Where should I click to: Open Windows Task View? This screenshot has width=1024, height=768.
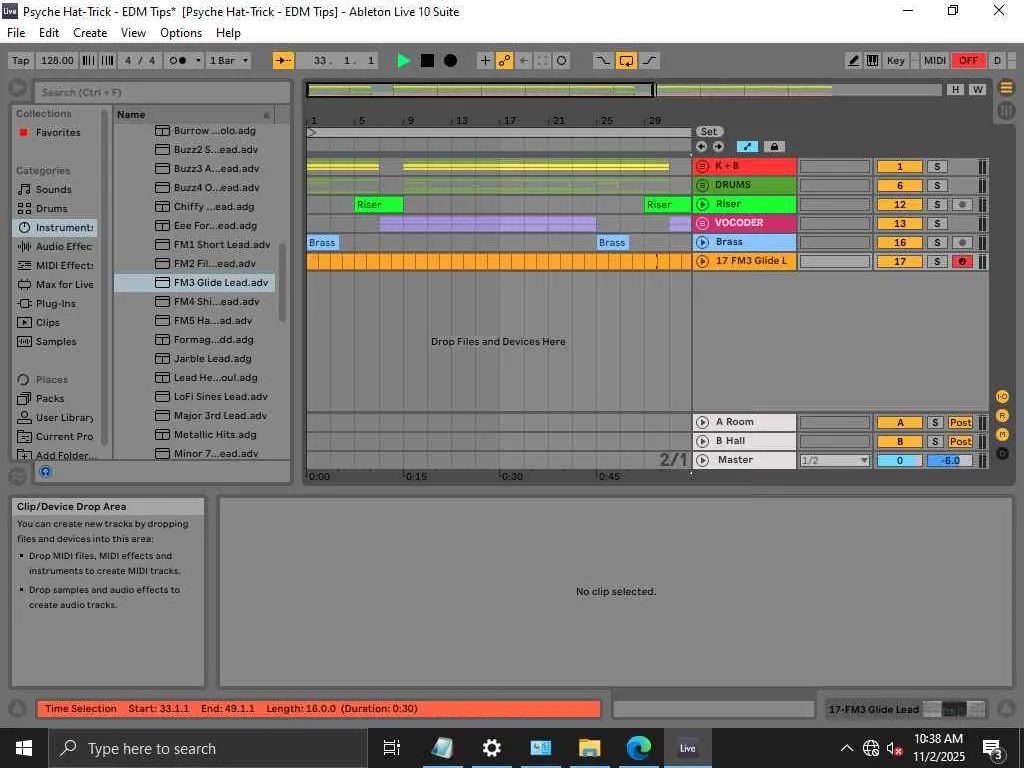pyautogui.click(x=391, y=748)
